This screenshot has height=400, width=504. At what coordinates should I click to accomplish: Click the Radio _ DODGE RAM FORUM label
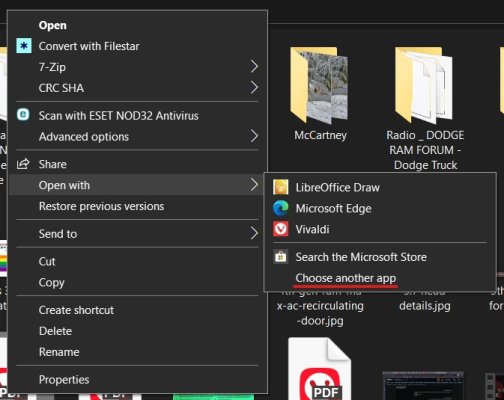[425, 150]
